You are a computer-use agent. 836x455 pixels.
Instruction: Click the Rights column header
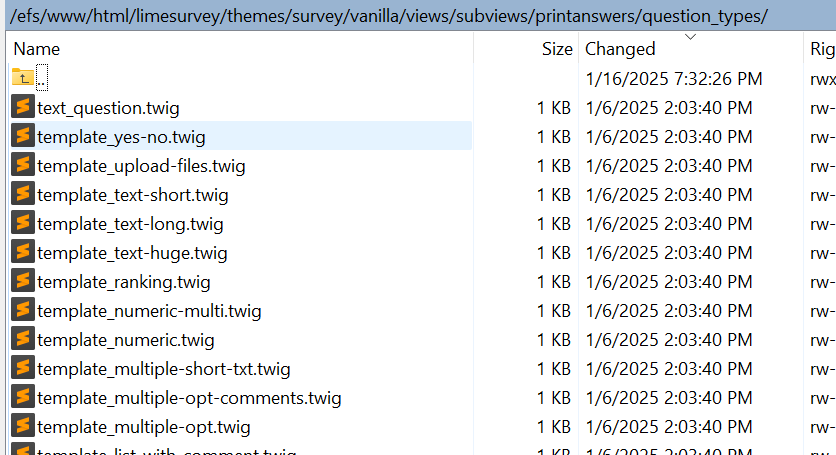click(820, 49)
